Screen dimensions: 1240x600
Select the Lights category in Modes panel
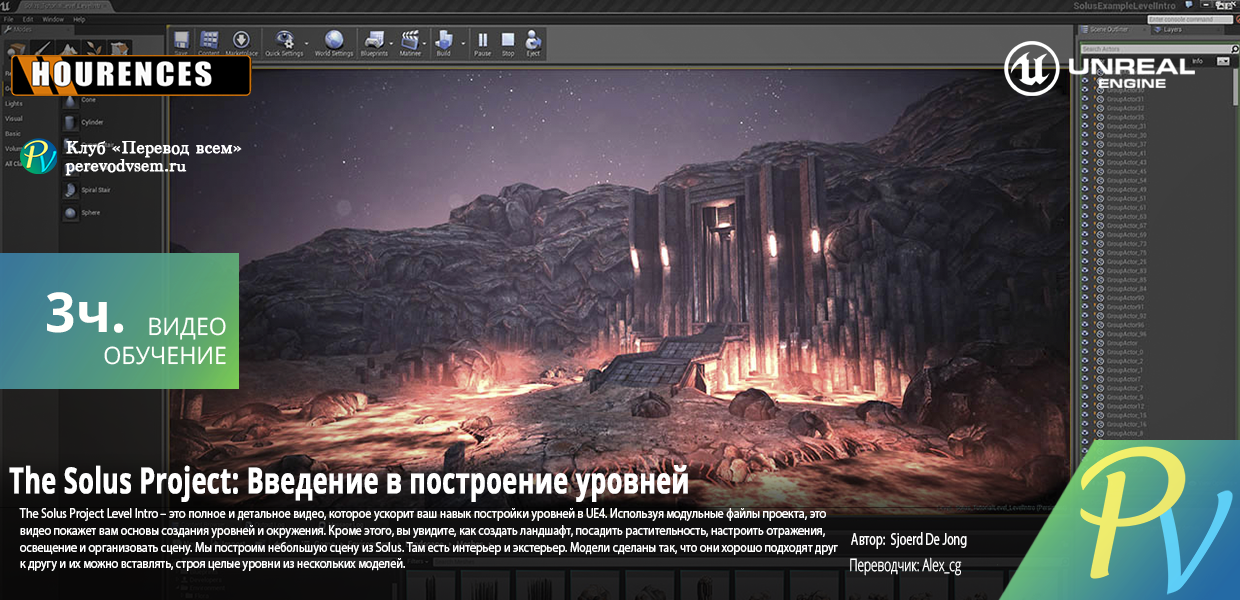click(13, 103)
